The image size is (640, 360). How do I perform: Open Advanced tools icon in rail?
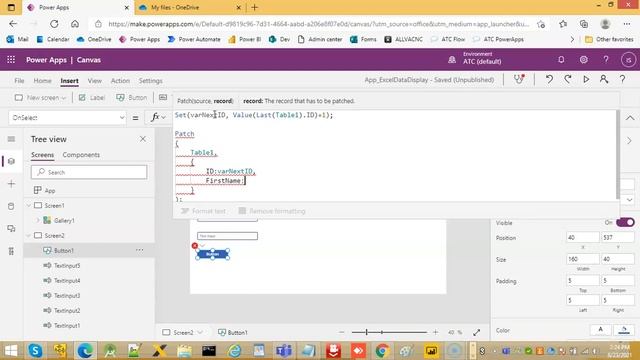(11, 251)
